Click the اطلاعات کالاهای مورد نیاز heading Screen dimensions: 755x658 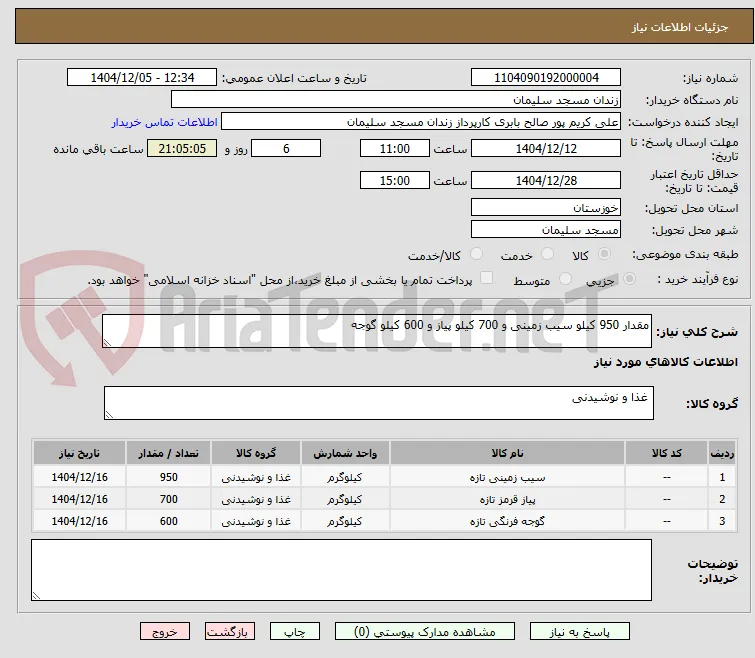(x=665, y=362)
